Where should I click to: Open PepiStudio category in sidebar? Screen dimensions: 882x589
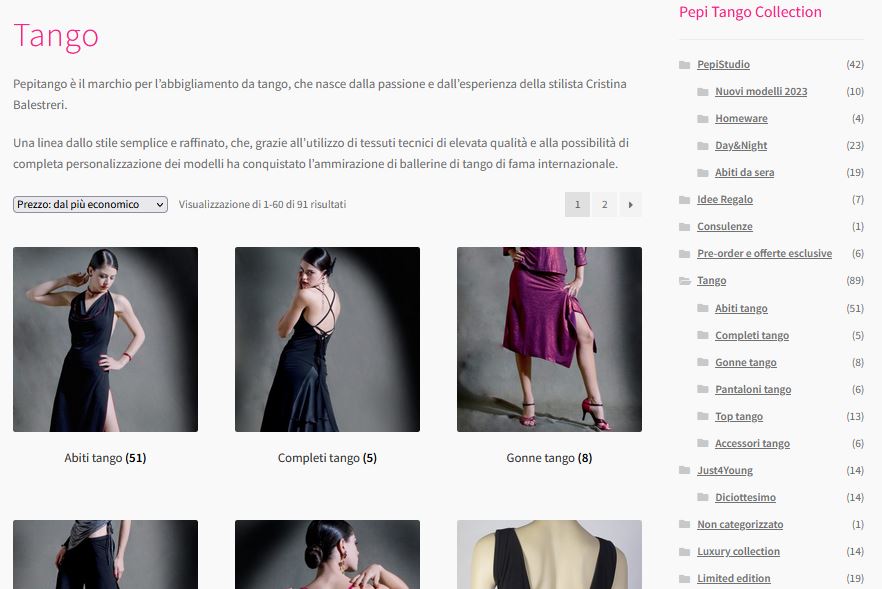click(x=723, y=65)
